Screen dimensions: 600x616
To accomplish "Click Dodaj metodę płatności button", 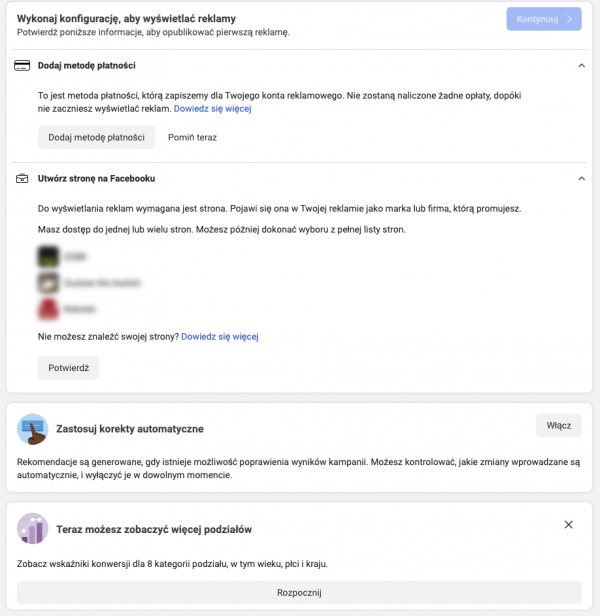I will click(96, 137).
